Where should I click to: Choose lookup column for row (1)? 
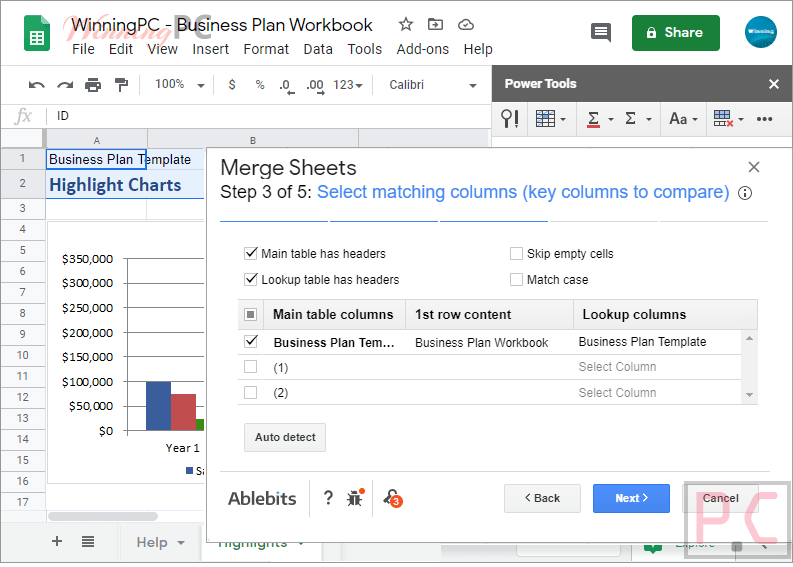[x=617, y=367]
